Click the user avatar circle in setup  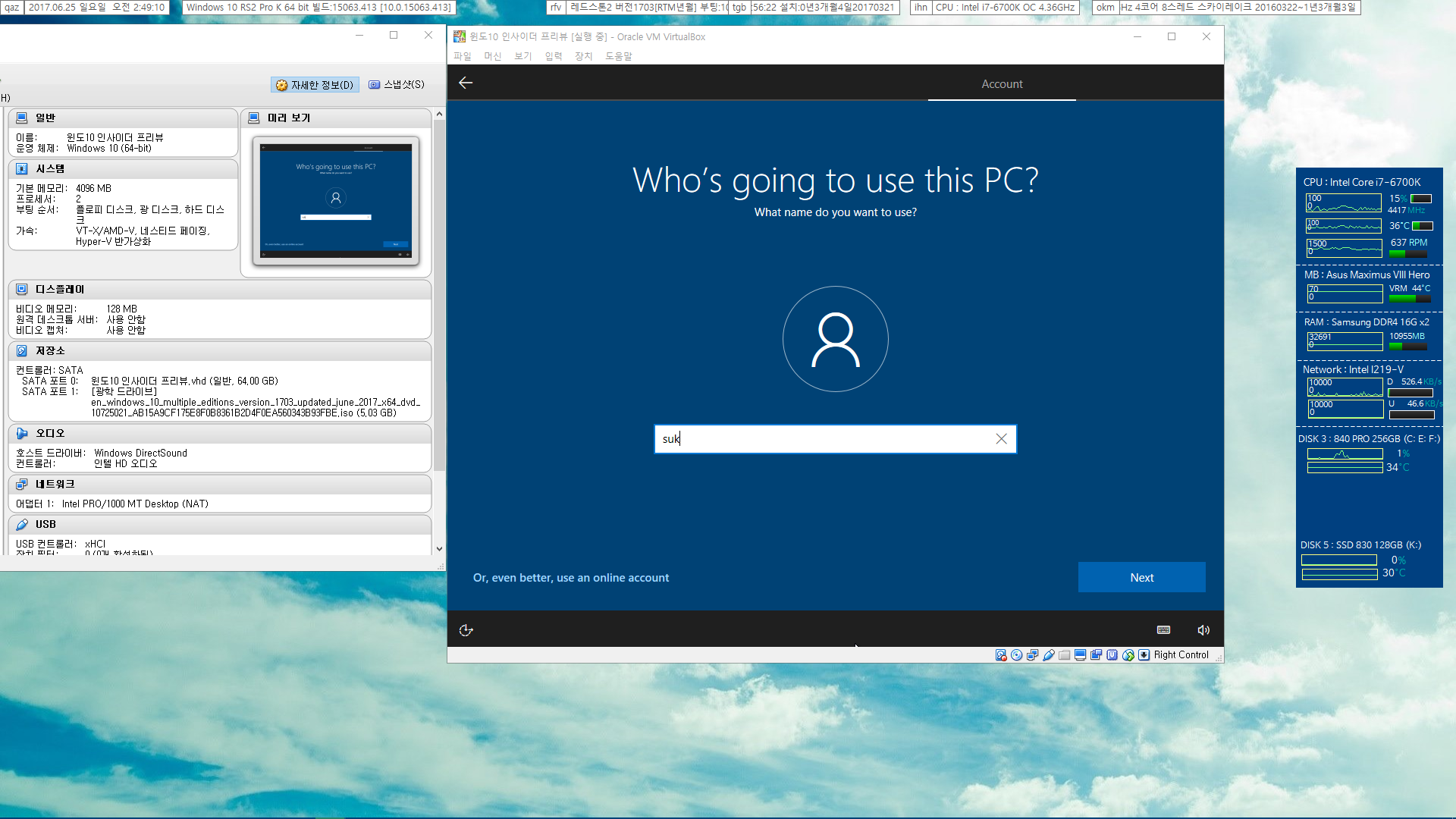click(x=835, y=339)
